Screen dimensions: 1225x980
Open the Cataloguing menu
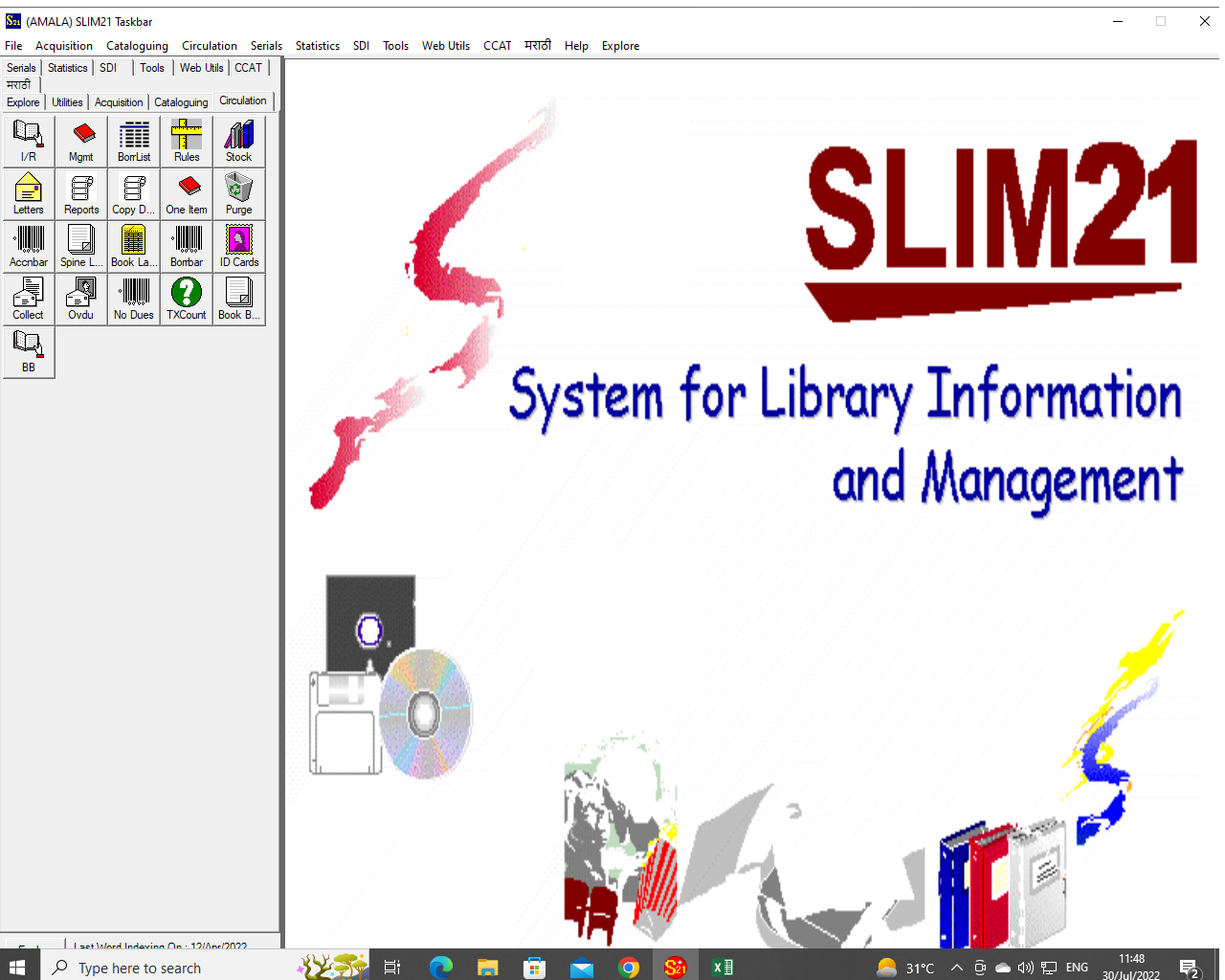tap(137, 46)
